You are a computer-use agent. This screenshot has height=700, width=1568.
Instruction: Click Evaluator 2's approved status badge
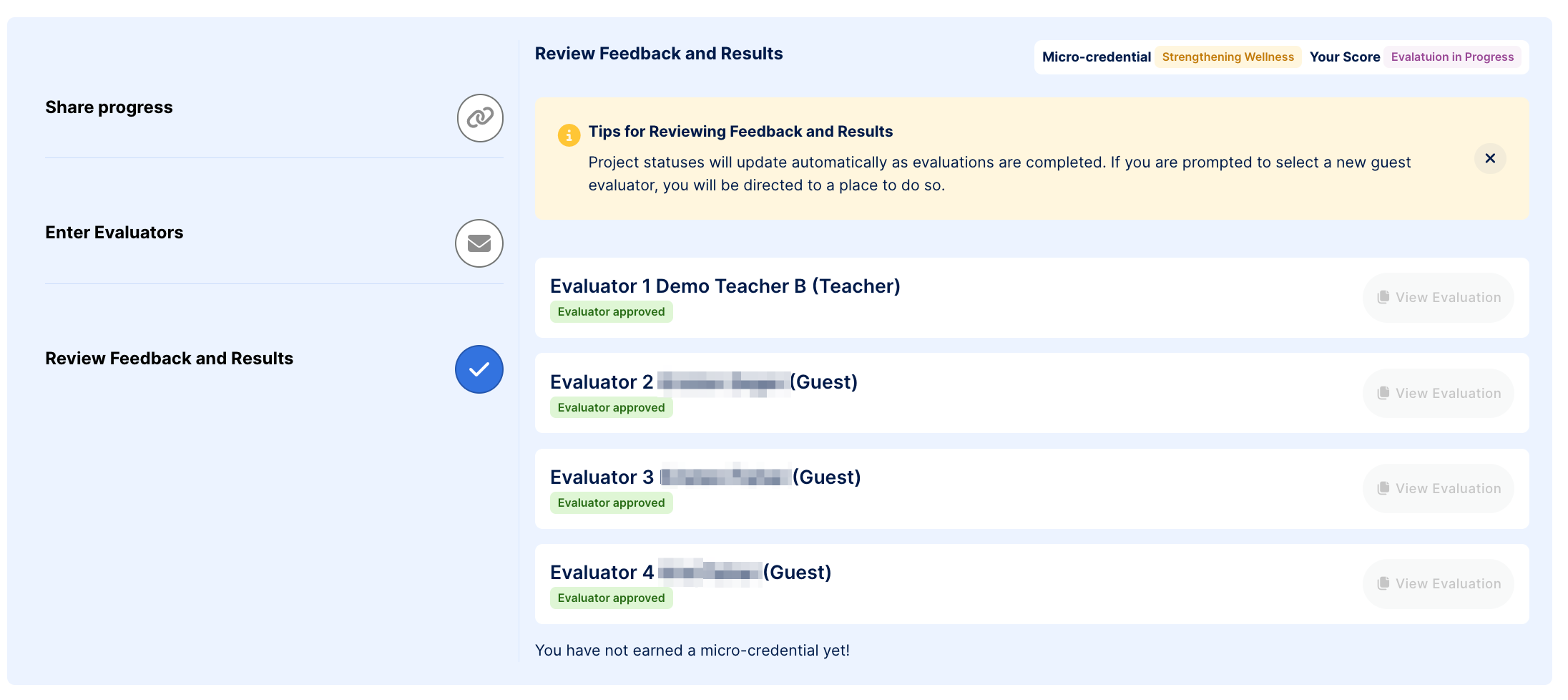tap(611, 408)
